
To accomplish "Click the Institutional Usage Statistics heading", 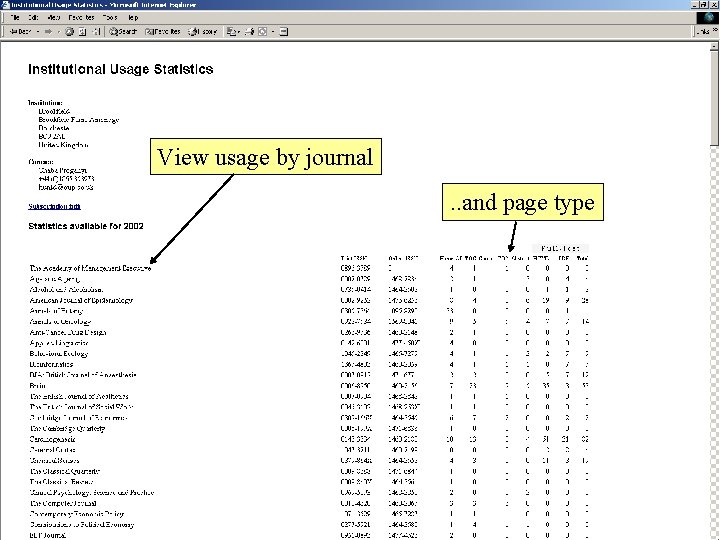I will tap(121, 69).
